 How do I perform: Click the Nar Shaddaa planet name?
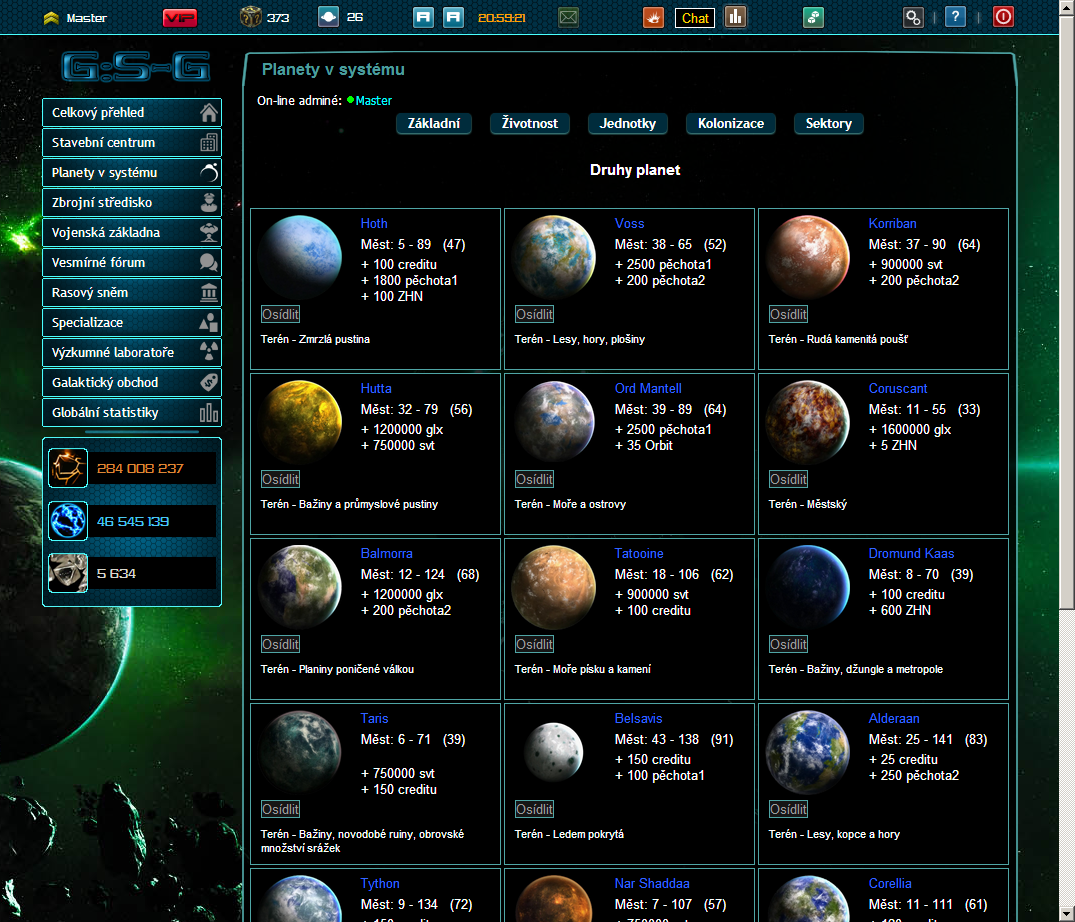(652, 884)
